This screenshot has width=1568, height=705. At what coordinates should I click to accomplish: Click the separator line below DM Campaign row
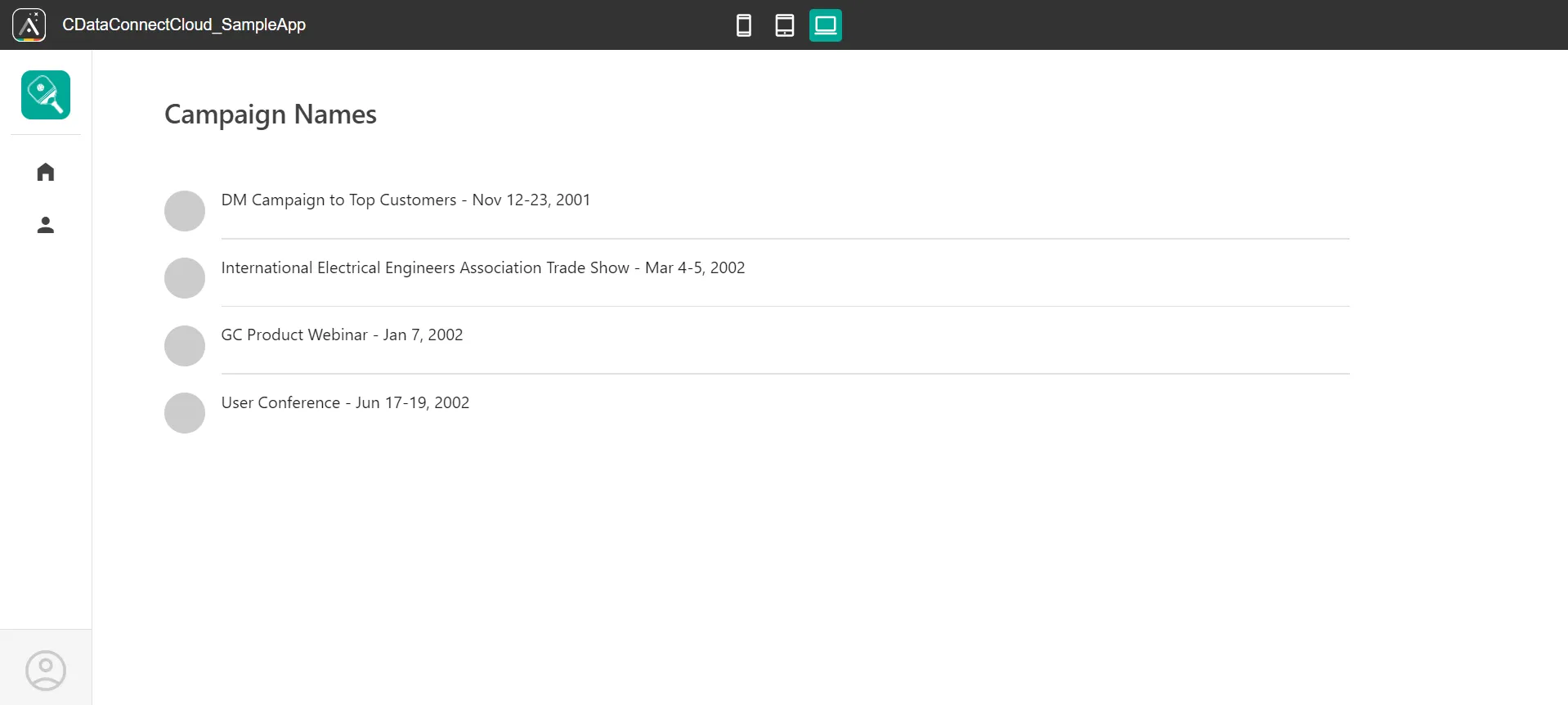[785, 239]
